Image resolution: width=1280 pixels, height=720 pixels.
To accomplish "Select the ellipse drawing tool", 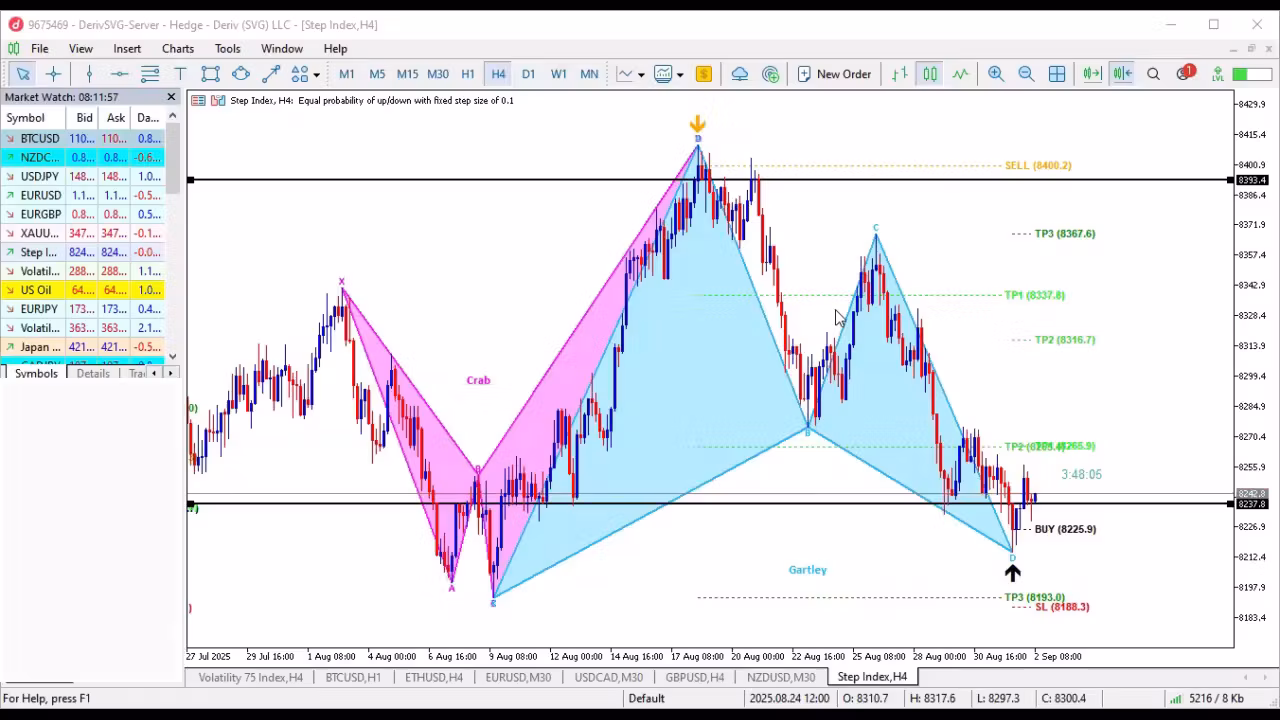I will pyautogui.click(x=241, y=74).
